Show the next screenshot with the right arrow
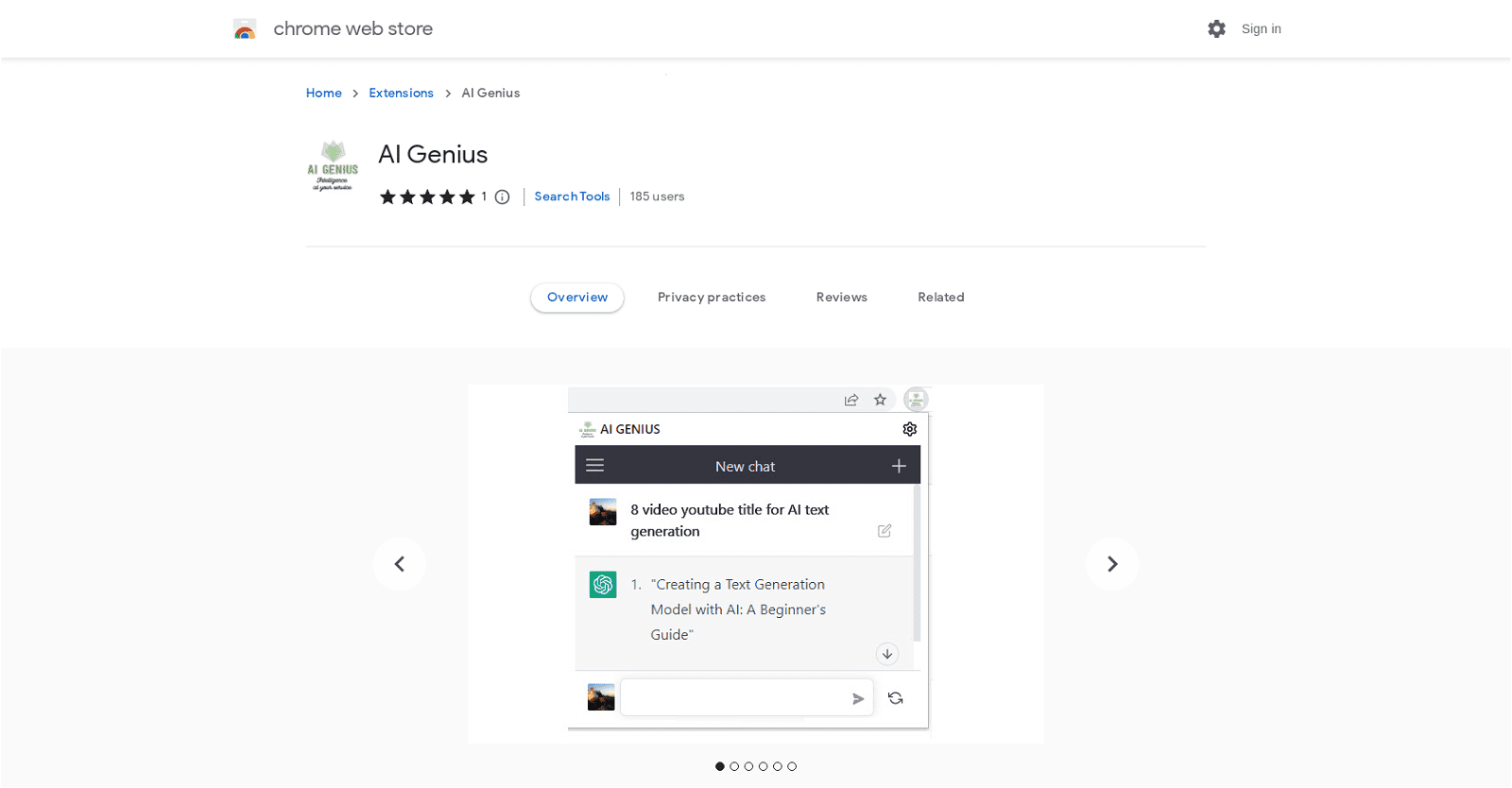Image resolution: width=1512 pixels, height=788 pixels. click(x=1112, y=564)
